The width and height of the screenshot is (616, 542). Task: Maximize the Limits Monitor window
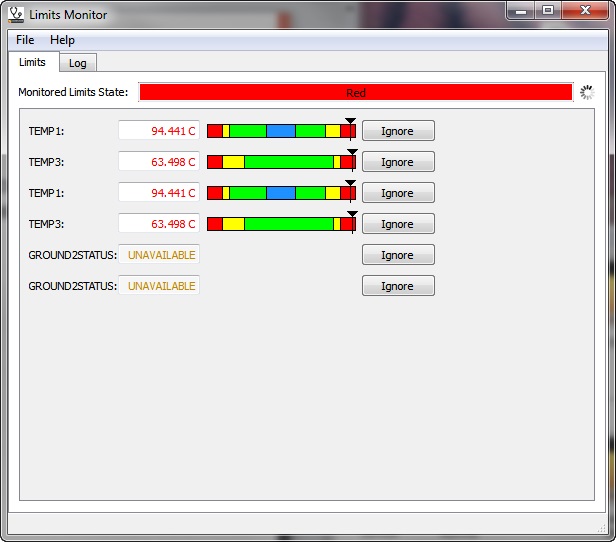[x=548, y=11]
